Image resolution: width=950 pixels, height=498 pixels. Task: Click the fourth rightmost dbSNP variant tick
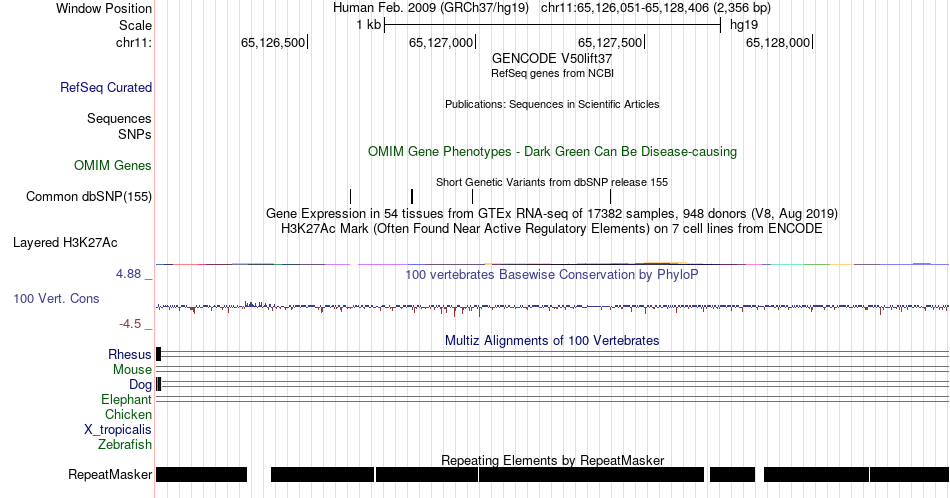click(x=611, y=196)
